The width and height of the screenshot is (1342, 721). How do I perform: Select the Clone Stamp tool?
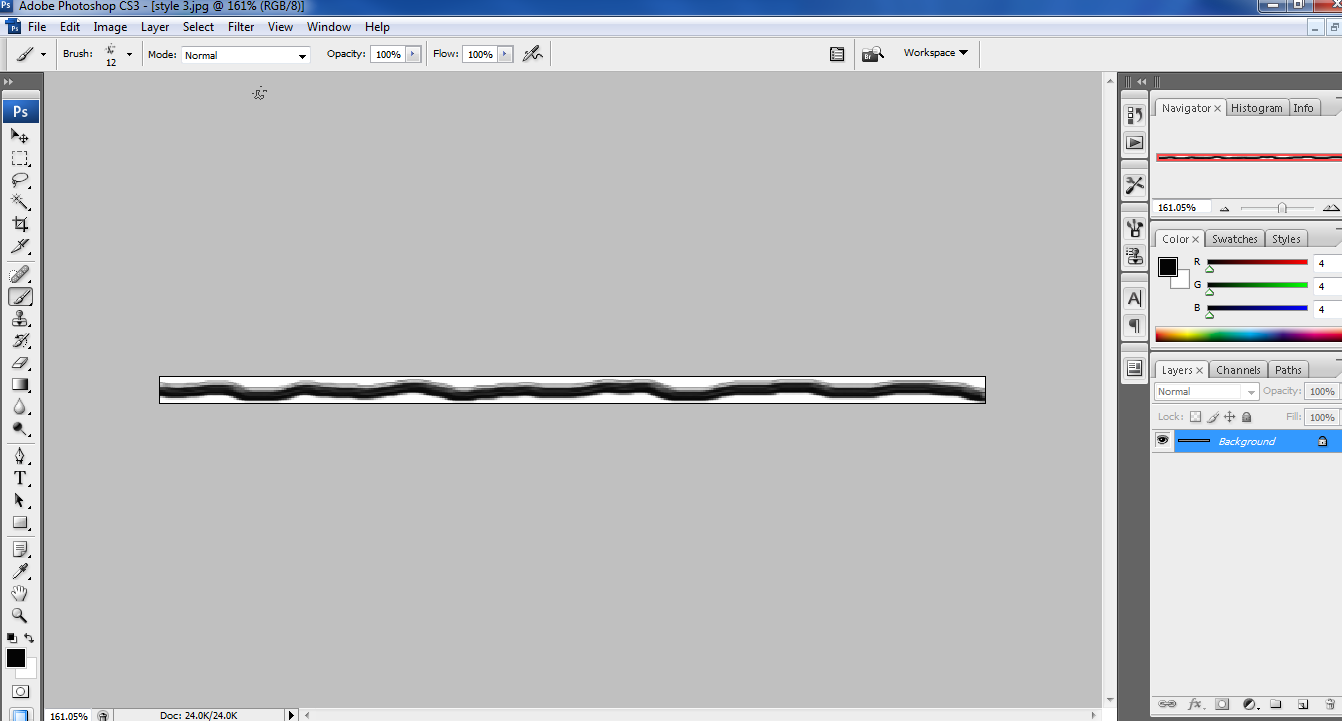[20, 319]
